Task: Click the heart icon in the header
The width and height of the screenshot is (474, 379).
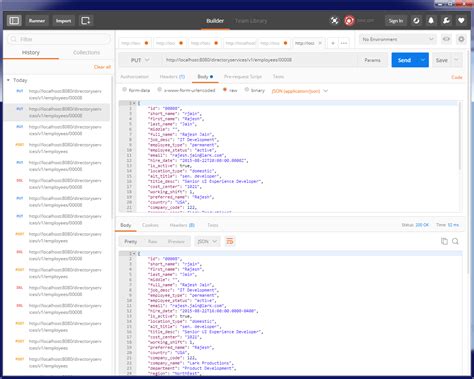Action: (x=461, y=21)
